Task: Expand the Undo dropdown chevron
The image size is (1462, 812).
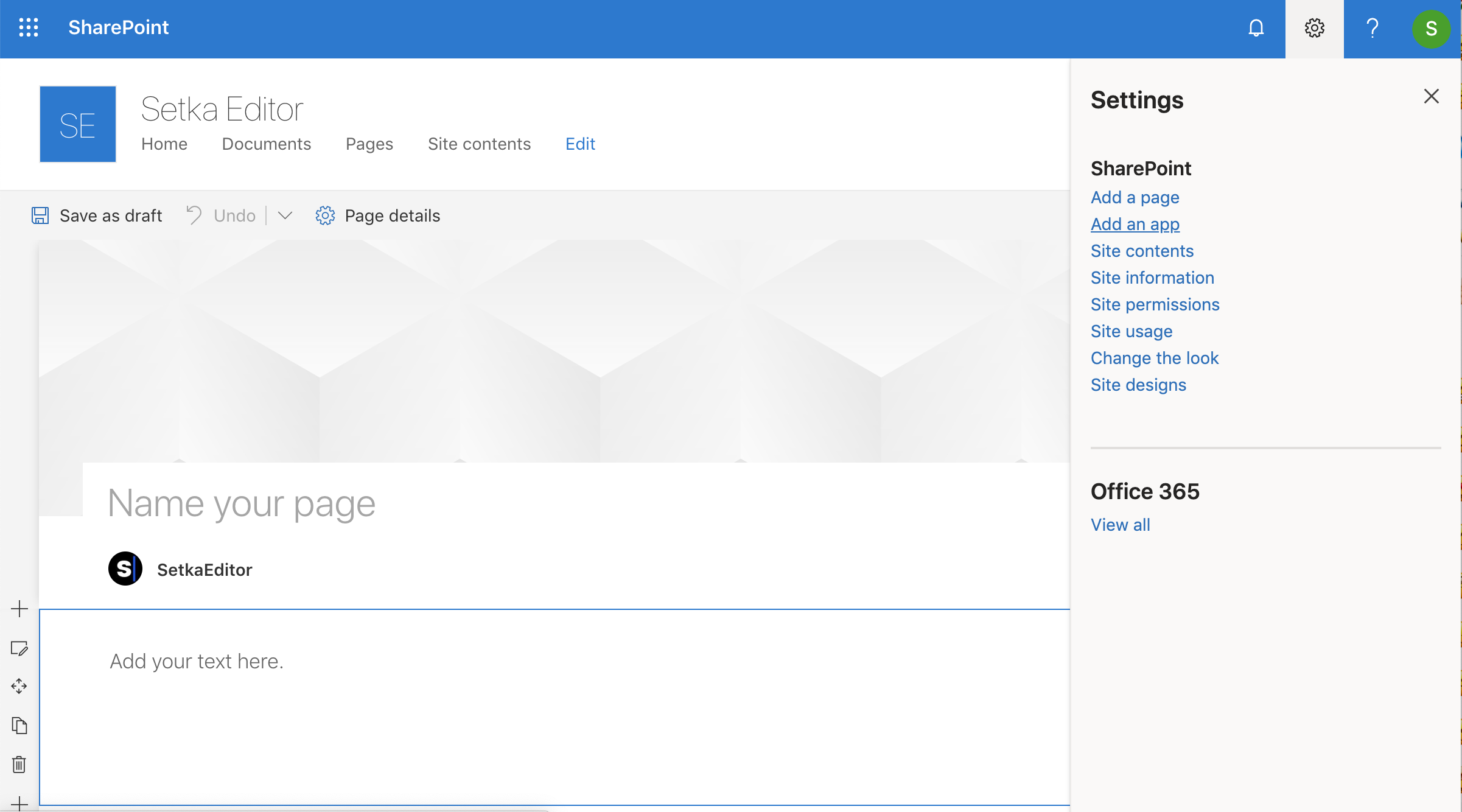Action: pyautogui.click(x=285, y=215)
